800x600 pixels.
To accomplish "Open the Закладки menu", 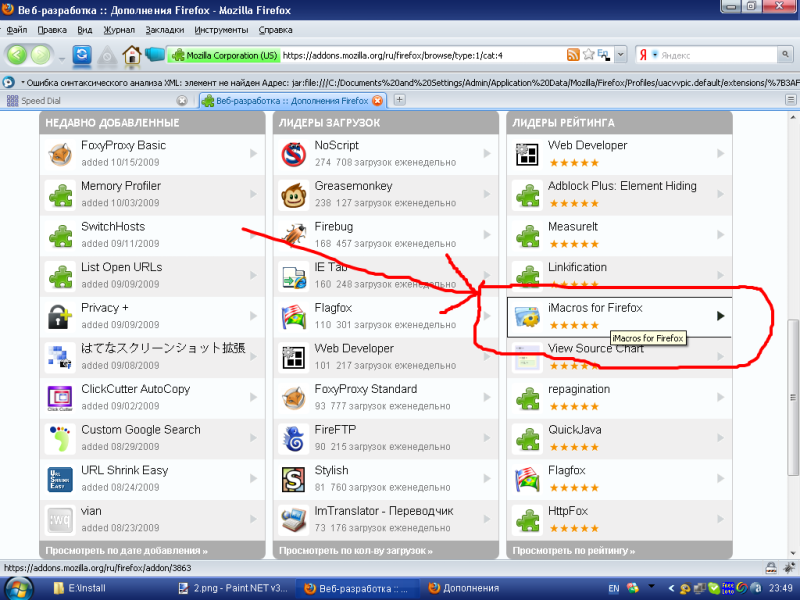I will tap(164, 30).
